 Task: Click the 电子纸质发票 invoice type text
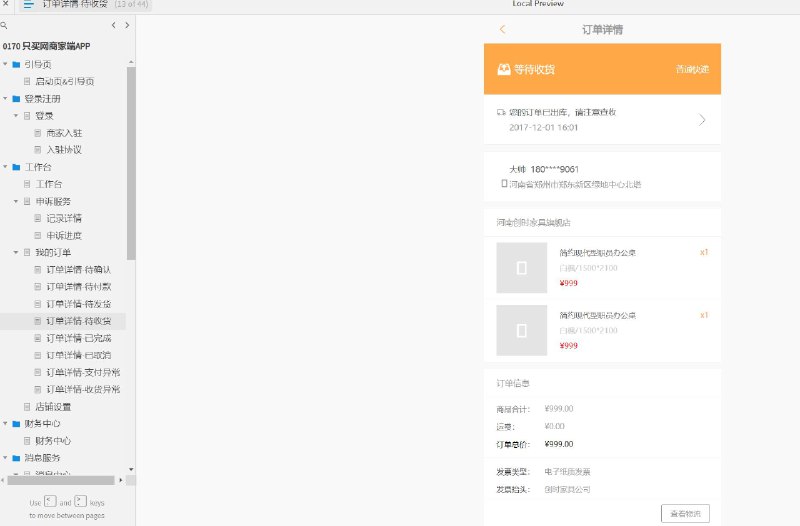pos(567,472)
